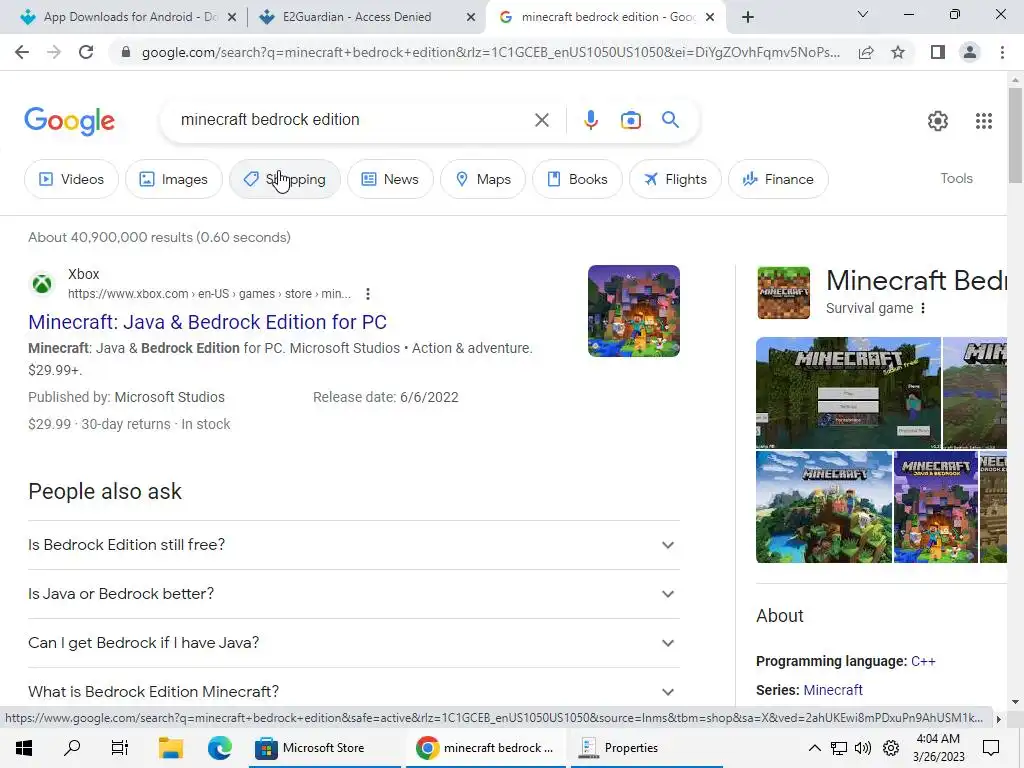Viewport: 1024px width, 768px height.
Task: Open Task View on the taskbar
Action: pos(120,748)
